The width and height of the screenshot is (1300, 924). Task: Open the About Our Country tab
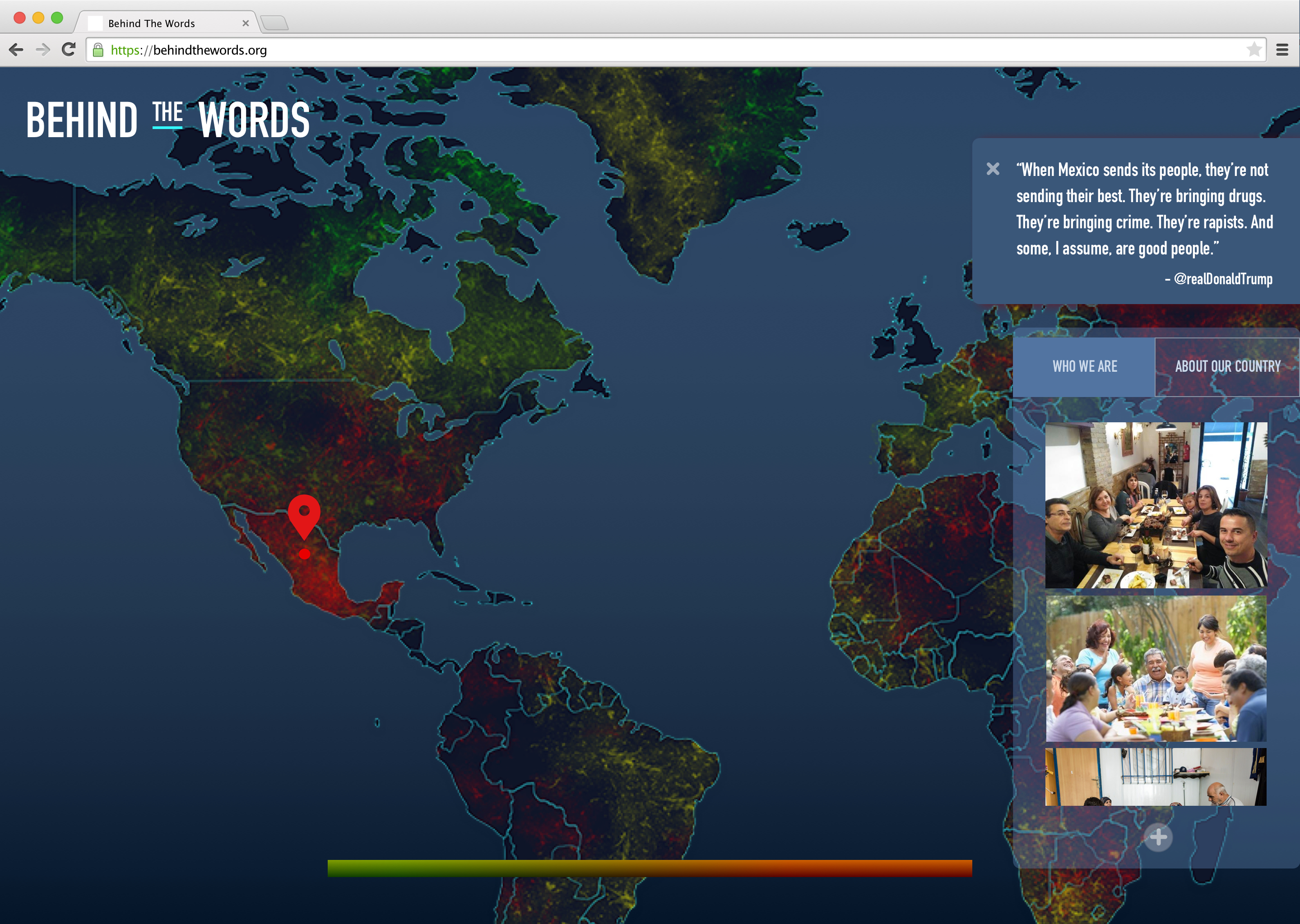[x=1227, y=366]
